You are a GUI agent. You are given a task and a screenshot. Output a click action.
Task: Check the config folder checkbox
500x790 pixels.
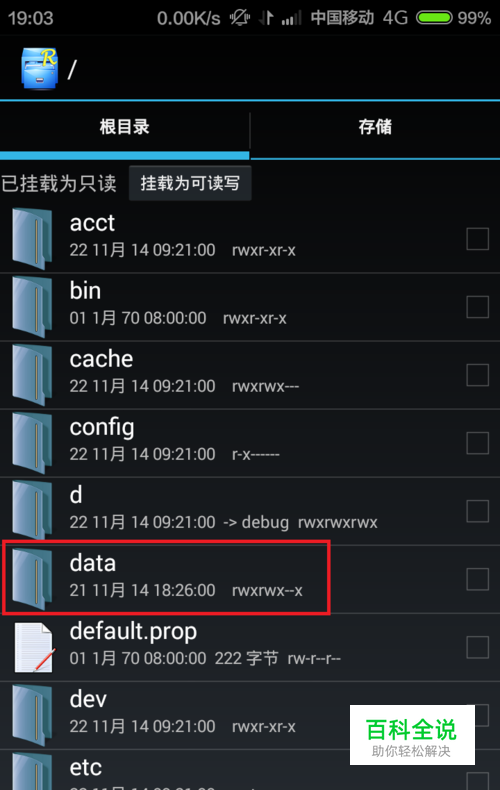(x=477, y=443)
